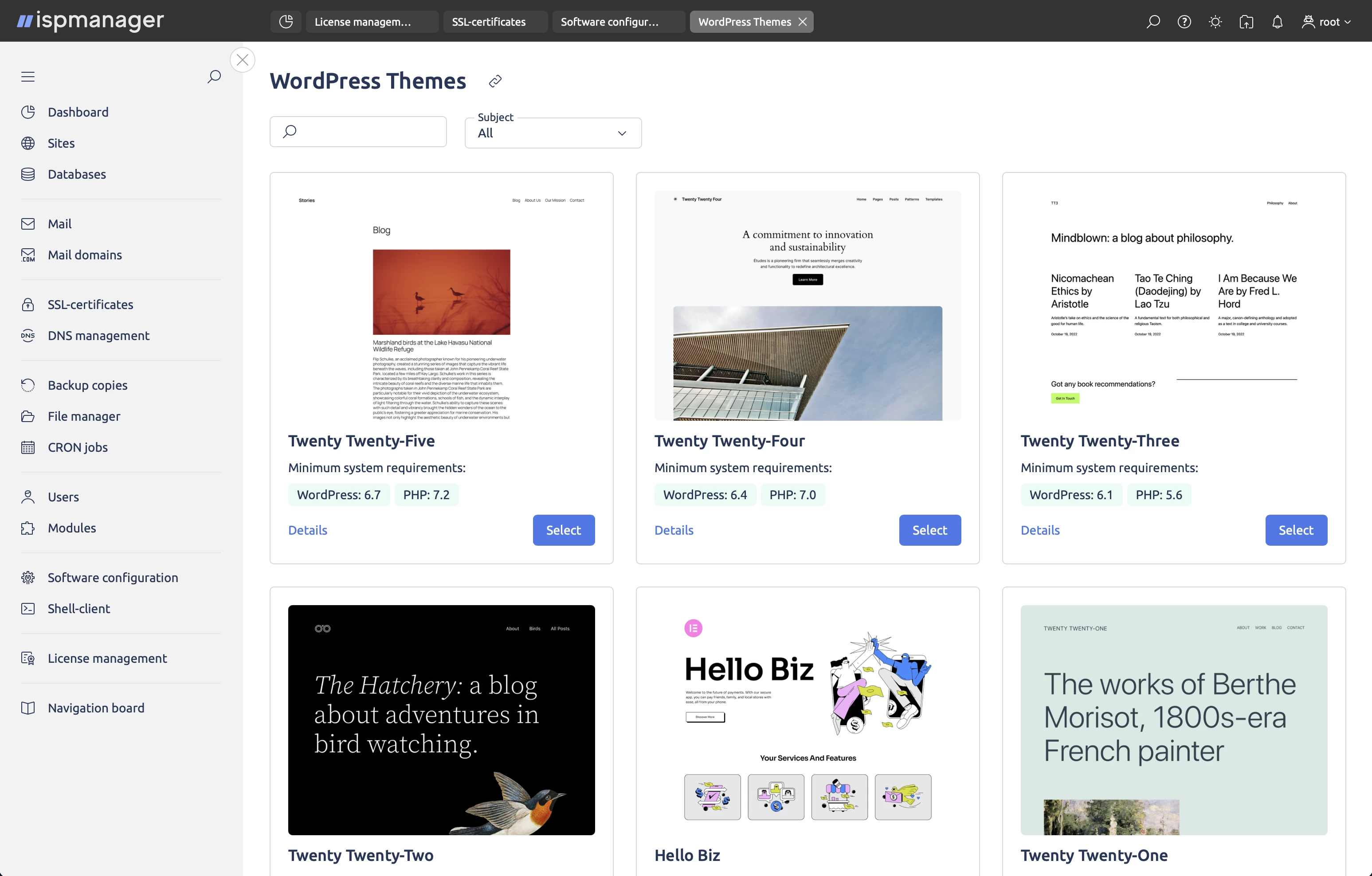
Task: Click the 'Twenty Twenty-Two' theme title
Action: pyautogui.click(x=361, y=855)
